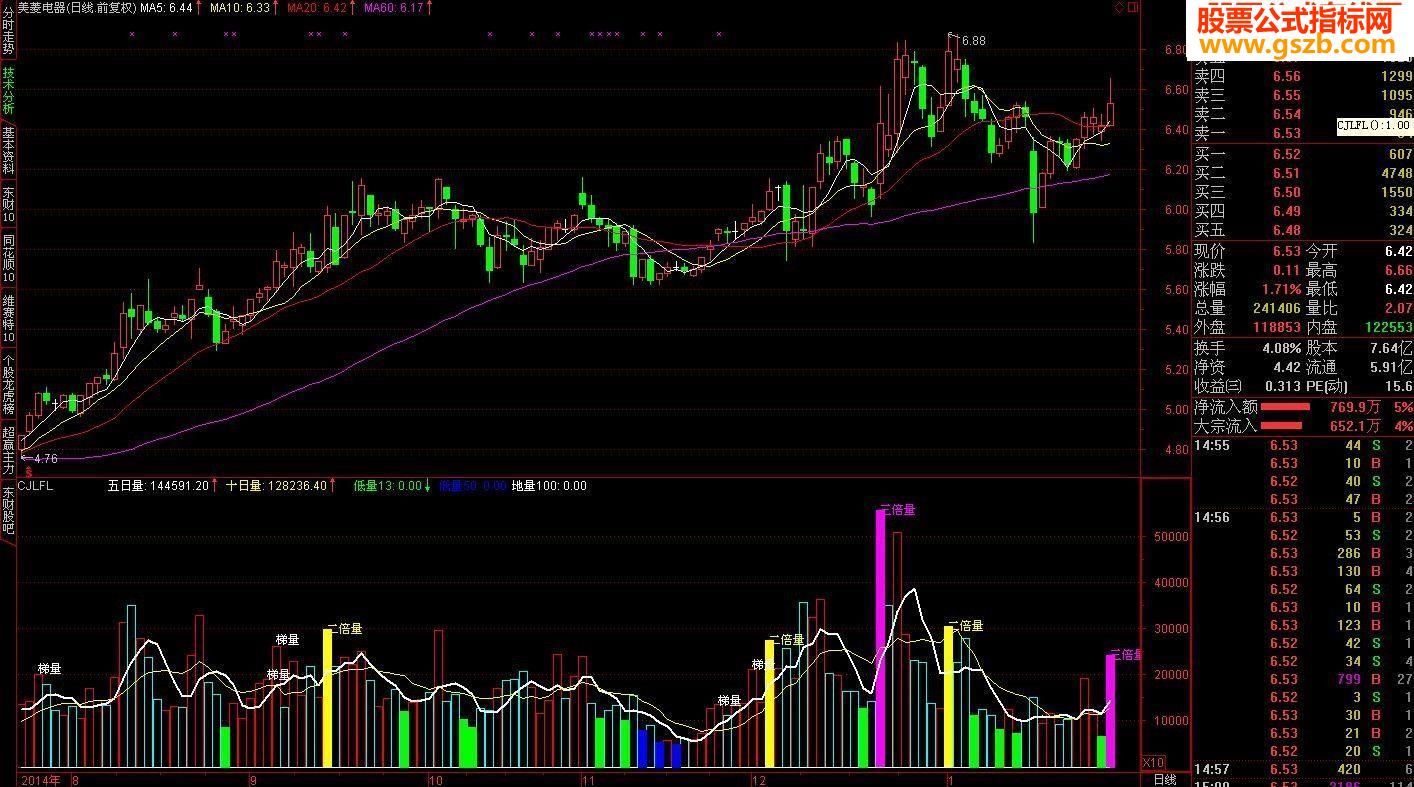This screenshot has height=787, width=1414.
Task: Click the X10 volume scale marker
Action: point(1153,762)
